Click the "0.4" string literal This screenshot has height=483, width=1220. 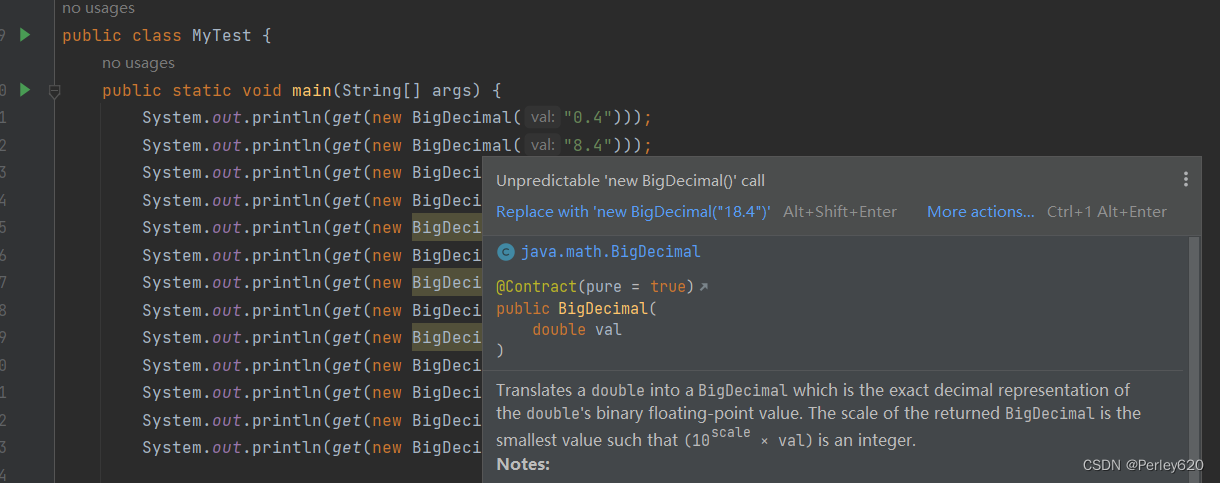click(x=587, y=118)
